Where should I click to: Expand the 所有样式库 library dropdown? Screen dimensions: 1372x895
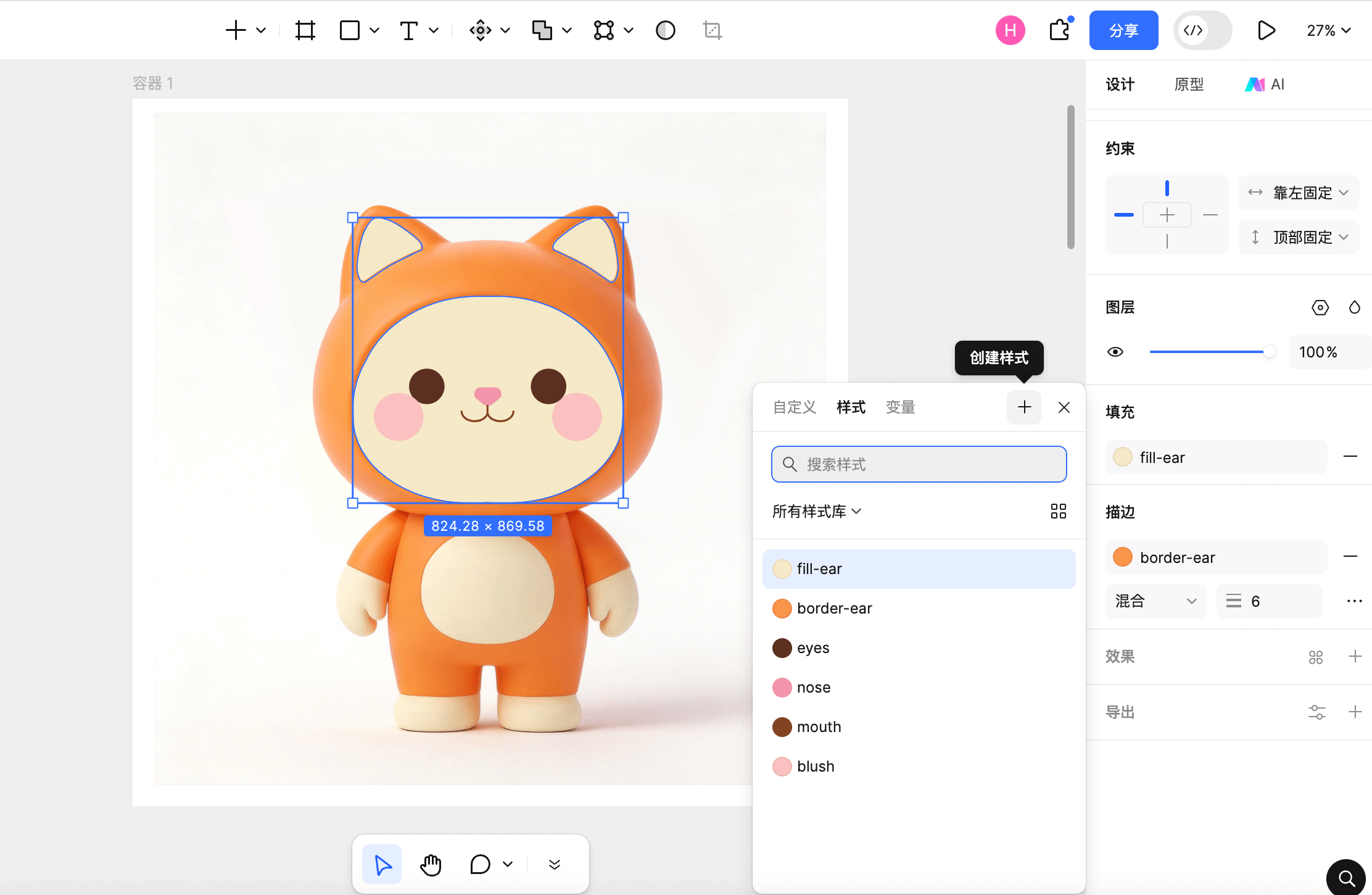coord(816,511)
